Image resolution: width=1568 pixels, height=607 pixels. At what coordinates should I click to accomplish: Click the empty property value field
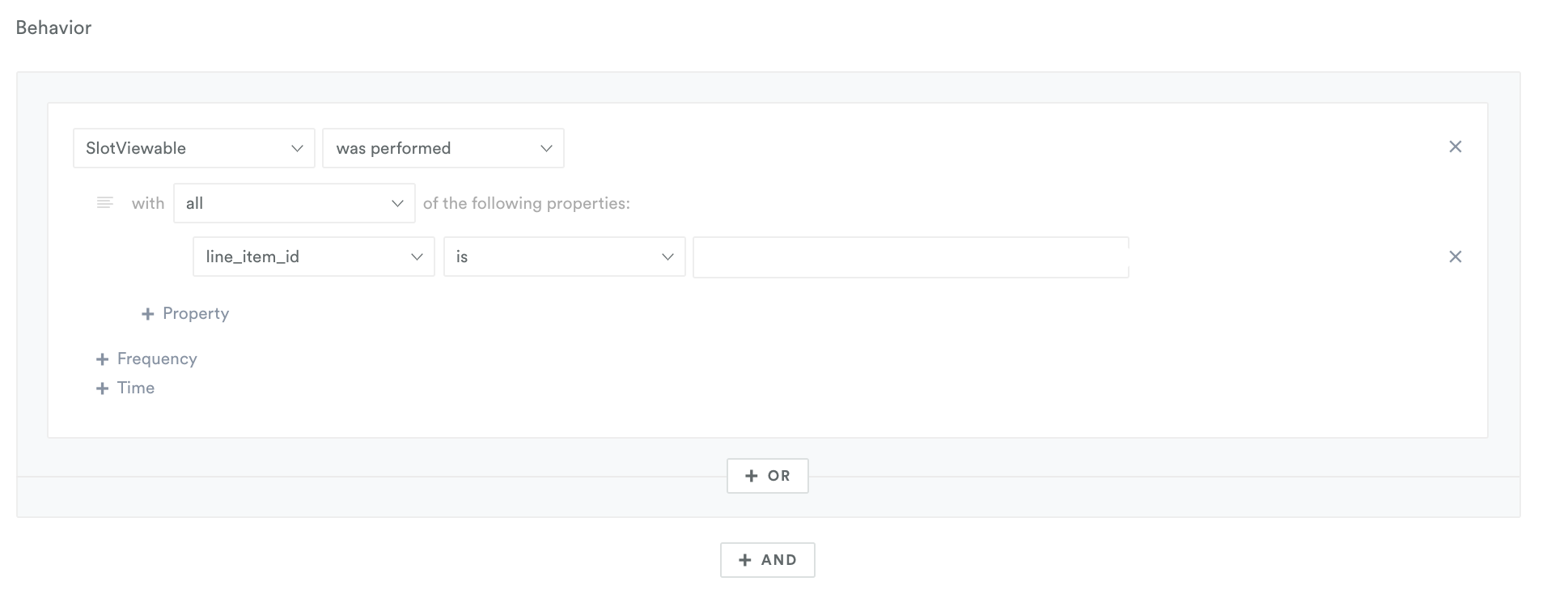[911, 257]
